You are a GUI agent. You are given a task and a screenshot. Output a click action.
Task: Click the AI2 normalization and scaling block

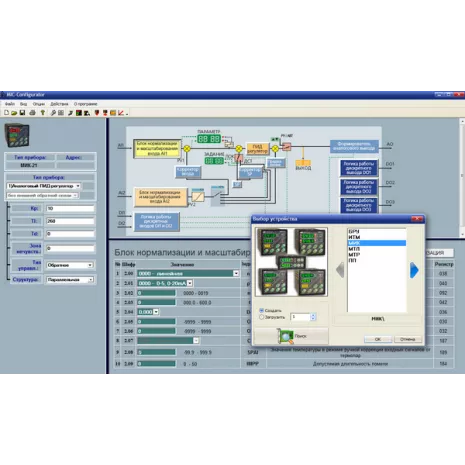(161, 197)
